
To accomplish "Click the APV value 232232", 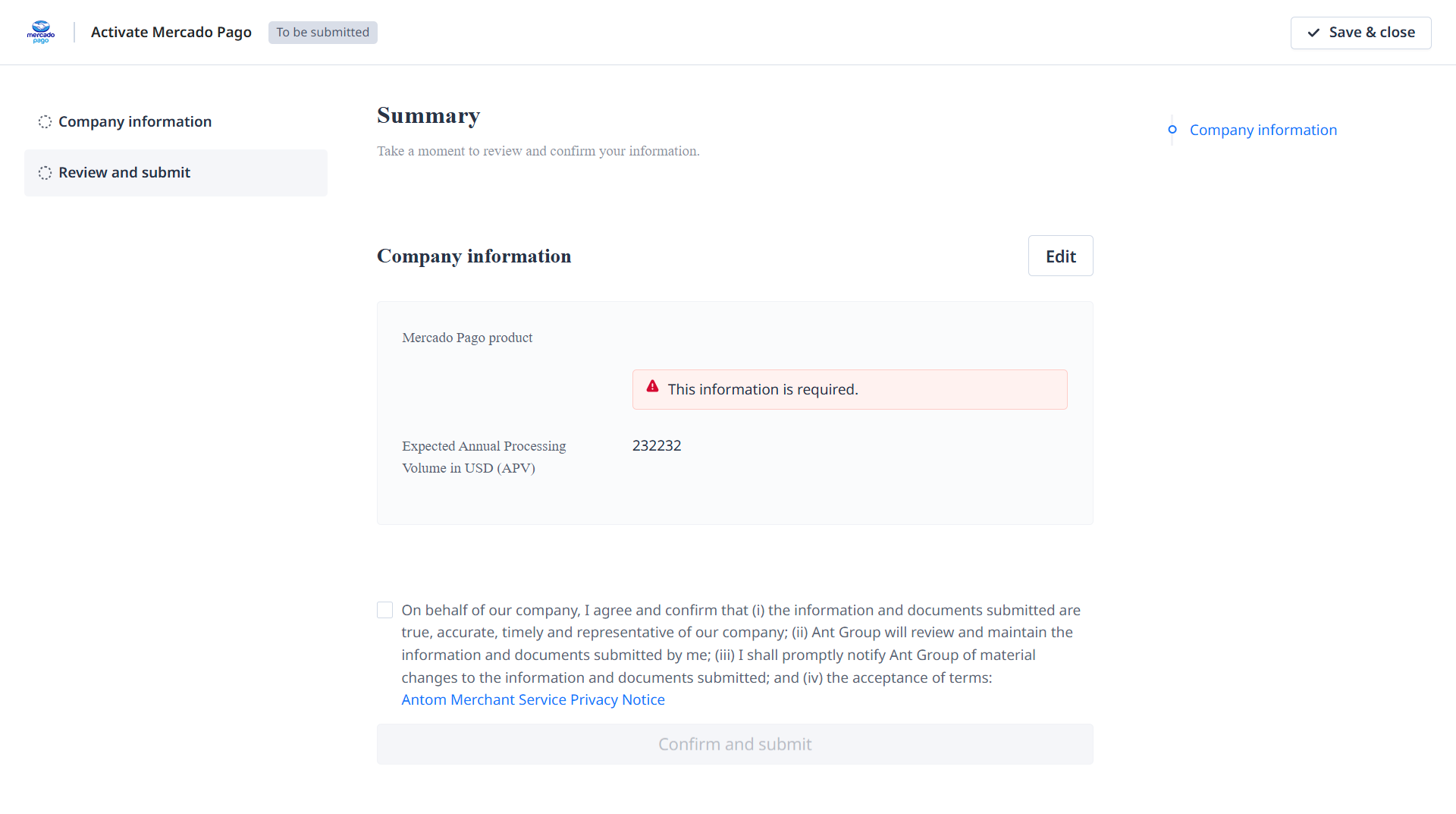I will (x=657, y=446).
